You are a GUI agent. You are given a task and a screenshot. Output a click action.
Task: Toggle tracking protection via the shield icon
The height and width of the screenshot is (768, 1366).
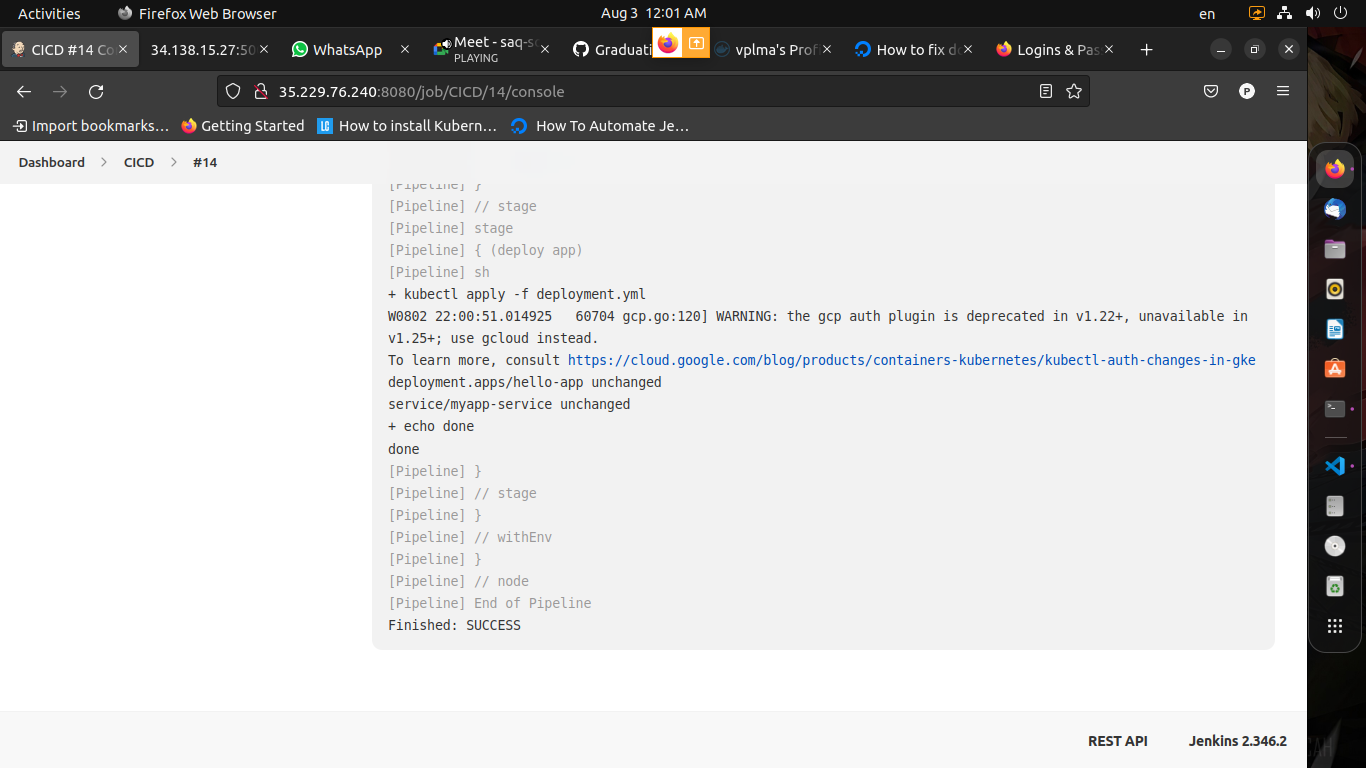point(232,91)
